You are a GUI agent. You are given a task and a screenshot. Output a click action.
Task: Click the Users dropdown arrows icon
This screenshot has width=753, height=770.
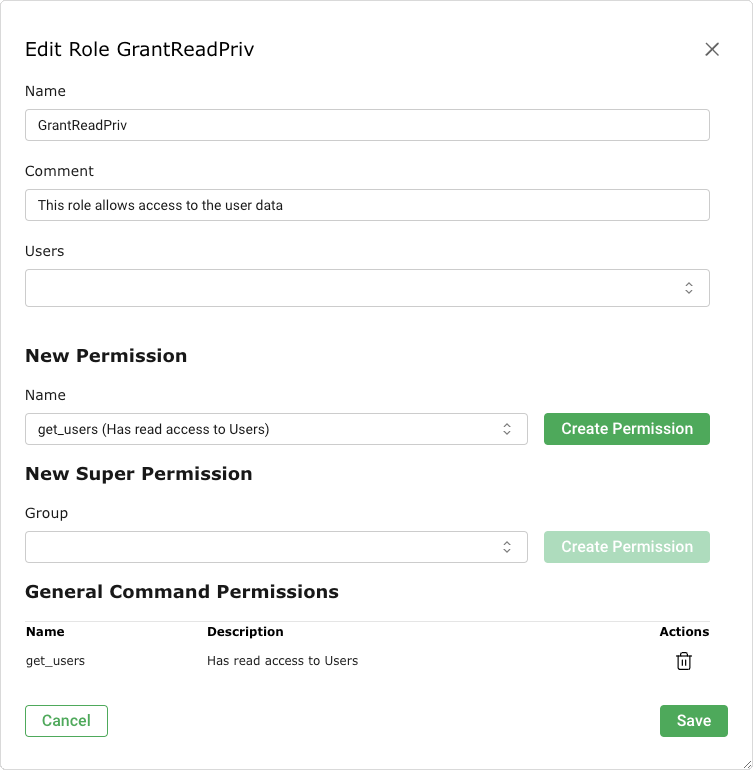coord(689,288)
